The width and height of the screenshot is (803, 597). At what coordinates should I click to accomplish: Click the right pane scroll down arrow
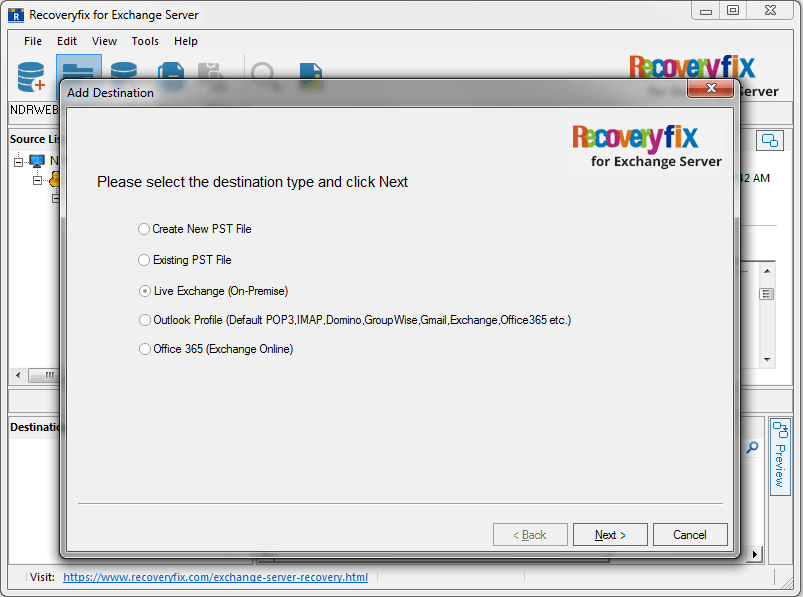[767, 359]
